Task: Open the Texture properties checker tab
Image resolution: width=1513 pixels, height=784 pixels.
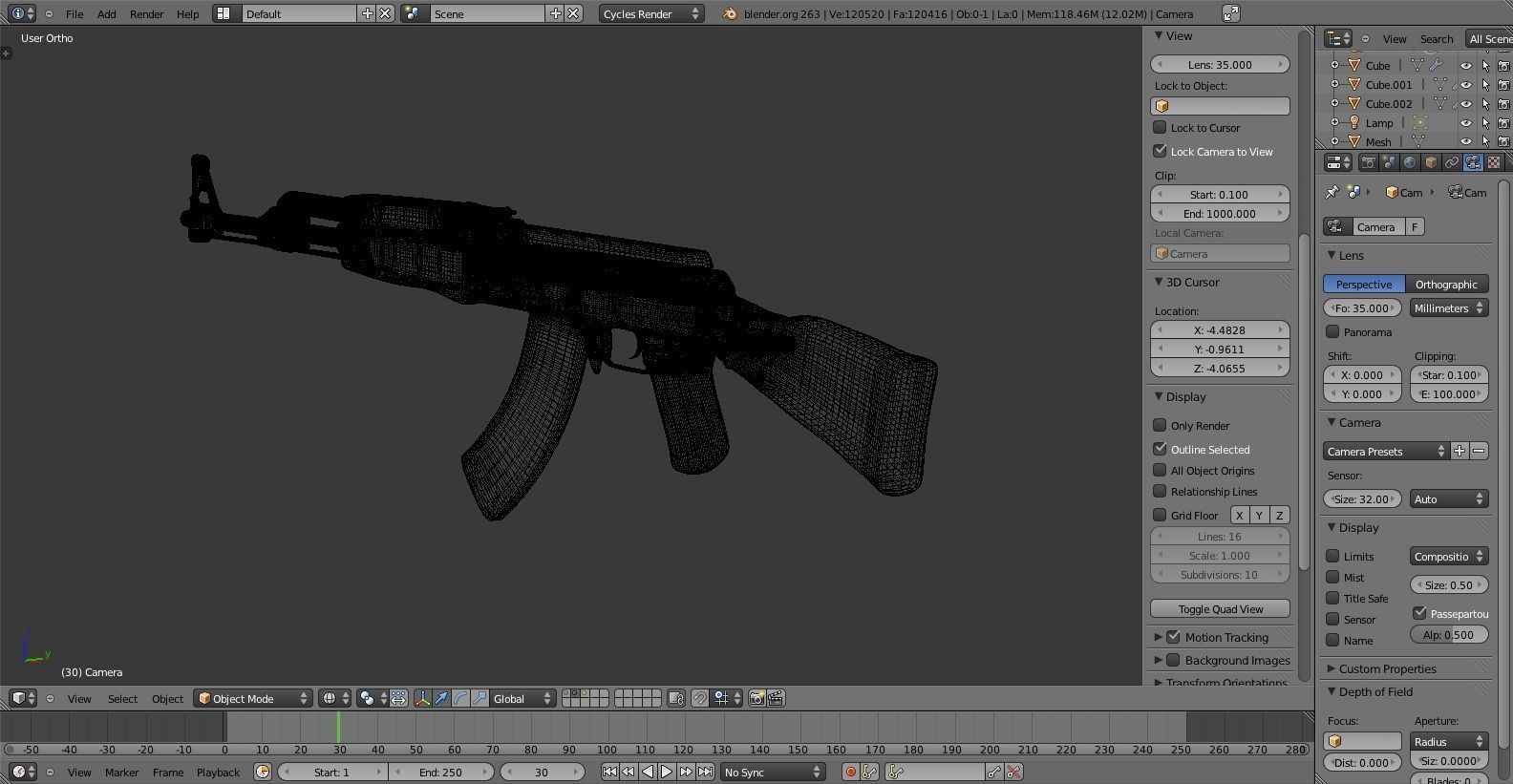Action: 1494,162
